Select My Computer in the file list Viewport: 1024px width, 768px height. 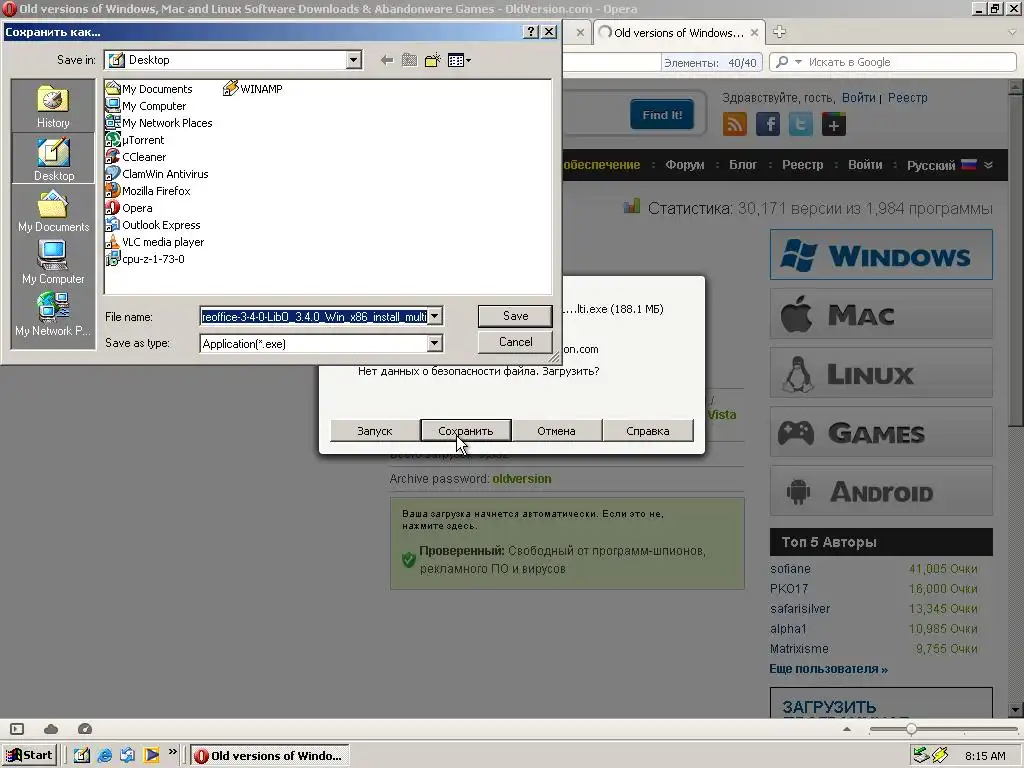(x=146, y=106)
